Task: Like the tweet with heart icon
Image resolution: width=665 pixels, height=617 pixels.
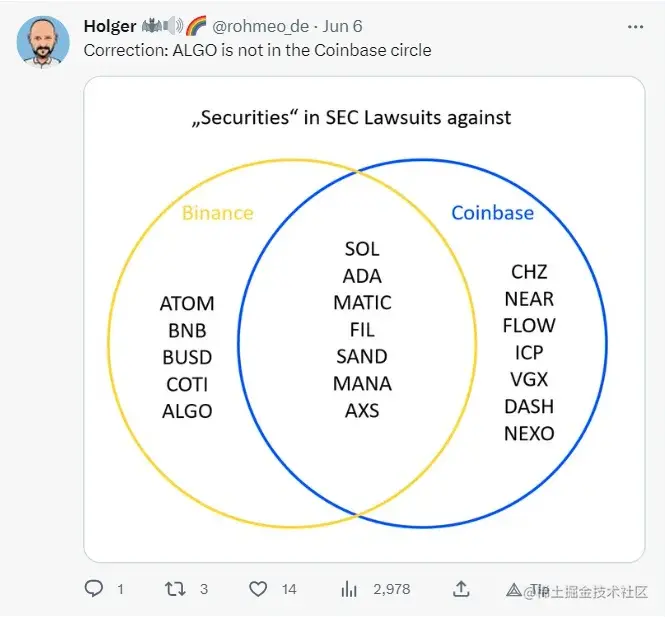Action: (258, 589)
